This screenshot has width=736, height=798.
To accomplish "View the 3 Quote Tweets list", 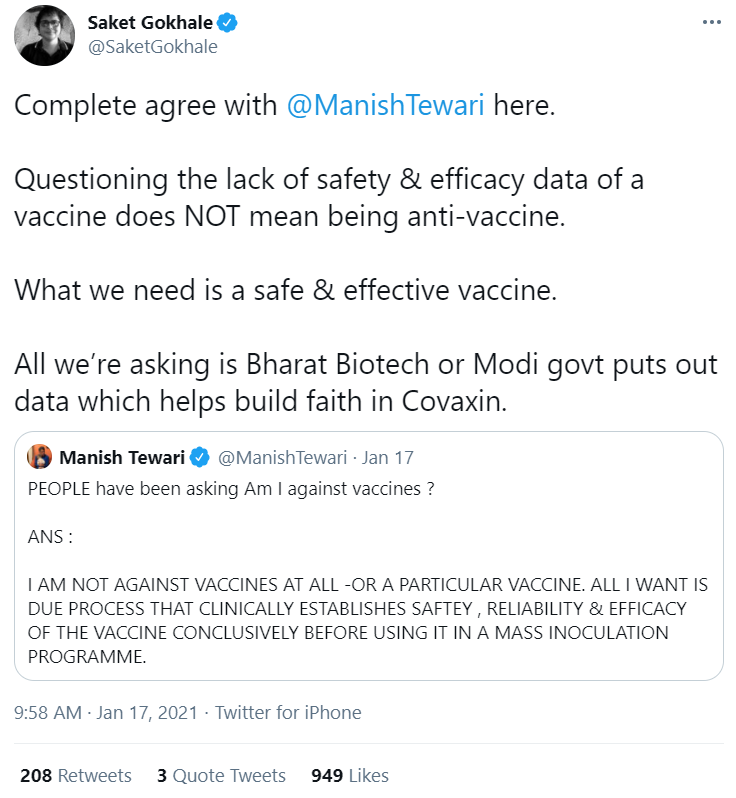I will (221, 775).
